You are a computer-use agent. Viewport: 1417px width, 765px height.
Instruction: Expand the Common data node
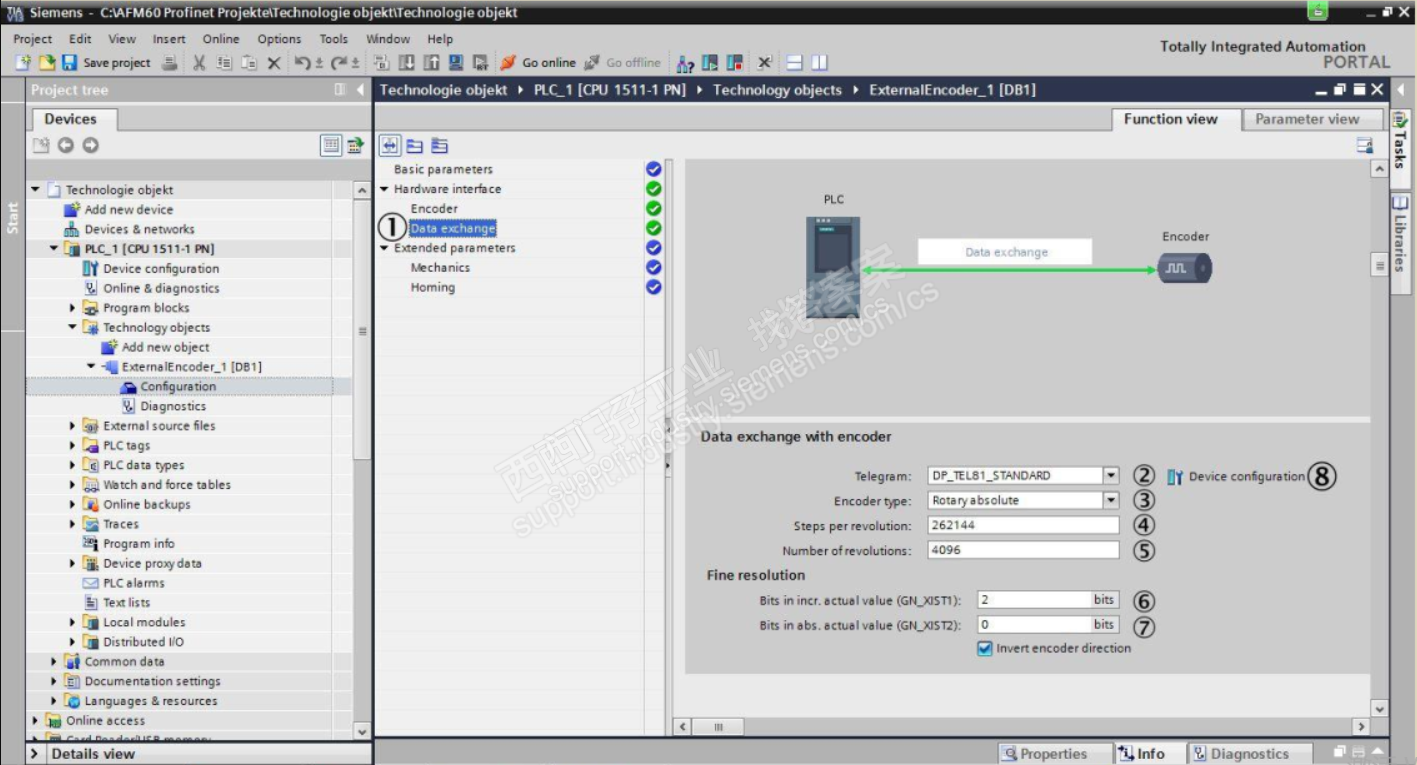(x=54, y=662)
